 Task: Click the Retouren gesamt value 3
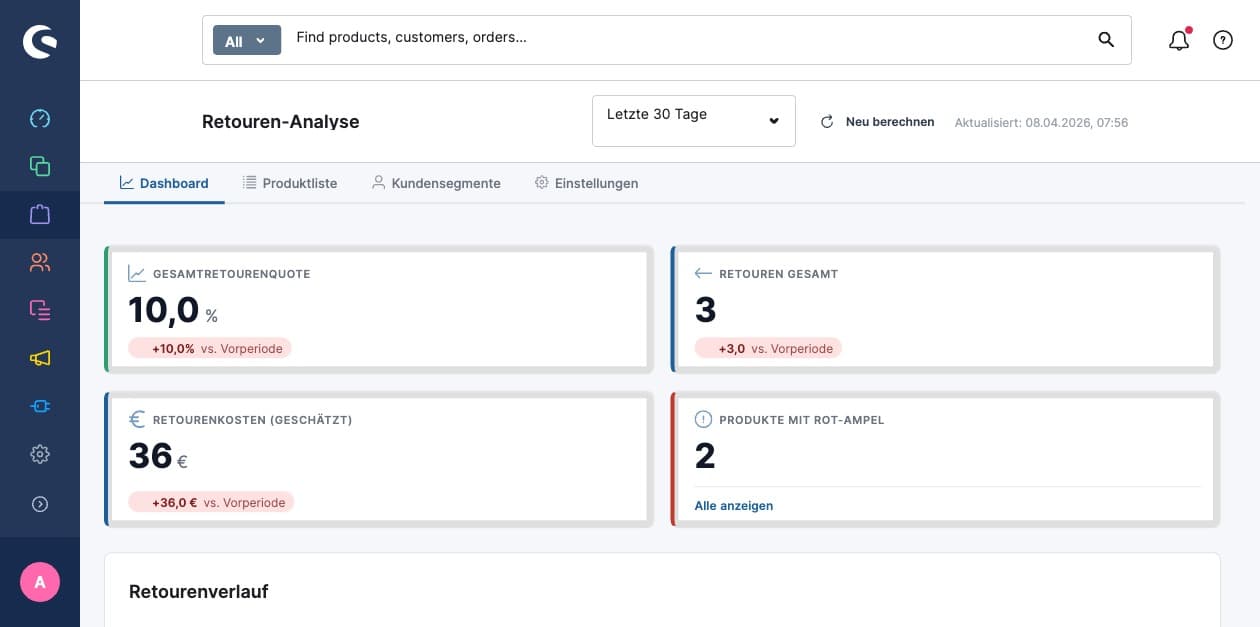705,310
